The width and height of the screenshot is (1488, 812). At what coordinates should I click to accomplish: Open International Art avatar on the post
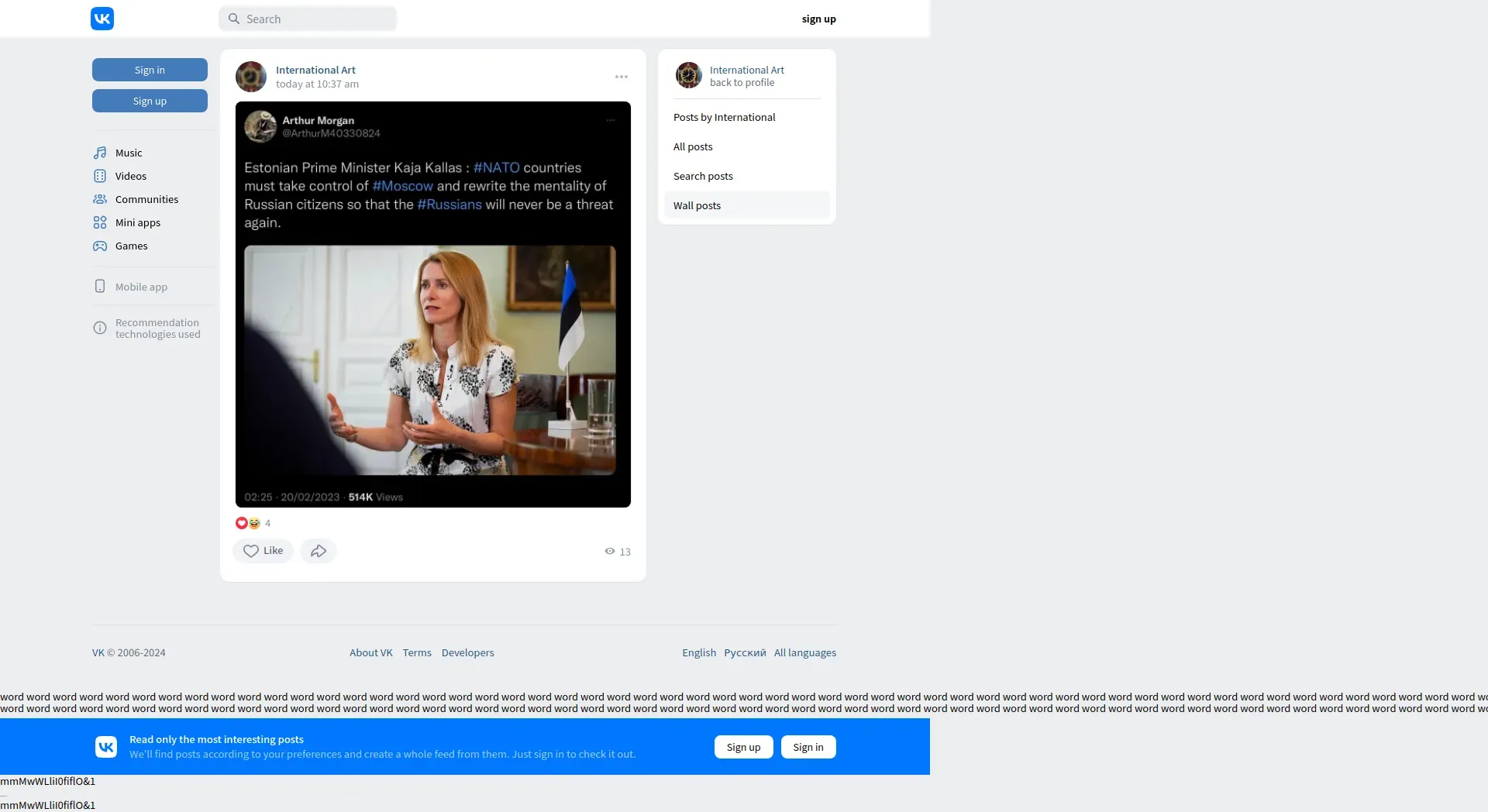click(251, 77)
